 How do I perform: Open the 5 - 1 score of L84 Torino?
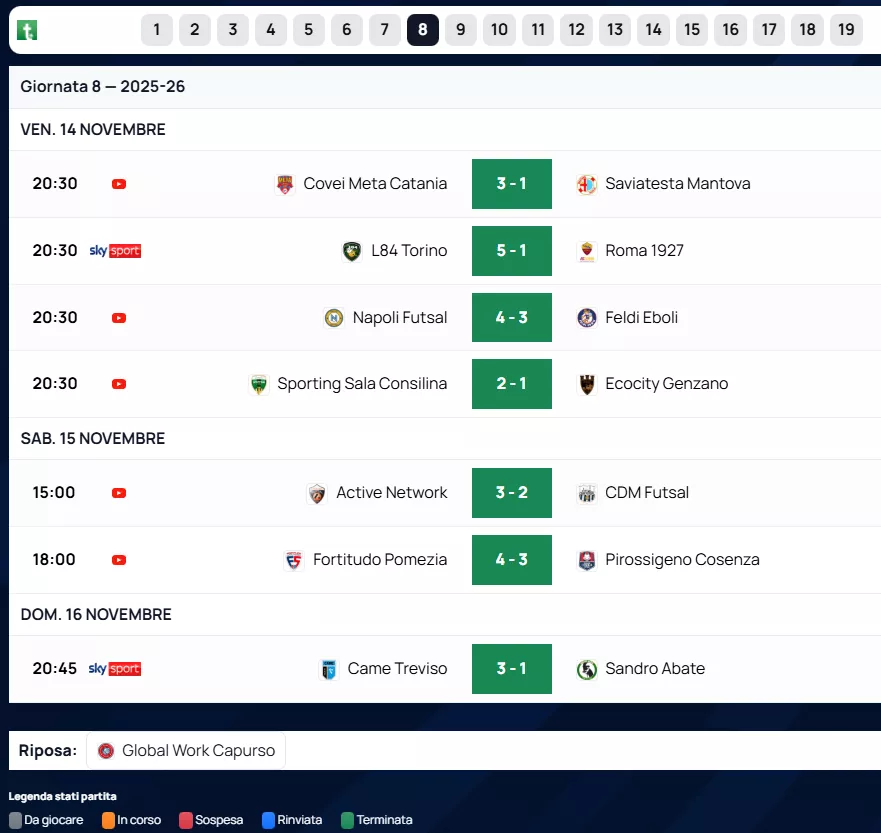[511, 251]
